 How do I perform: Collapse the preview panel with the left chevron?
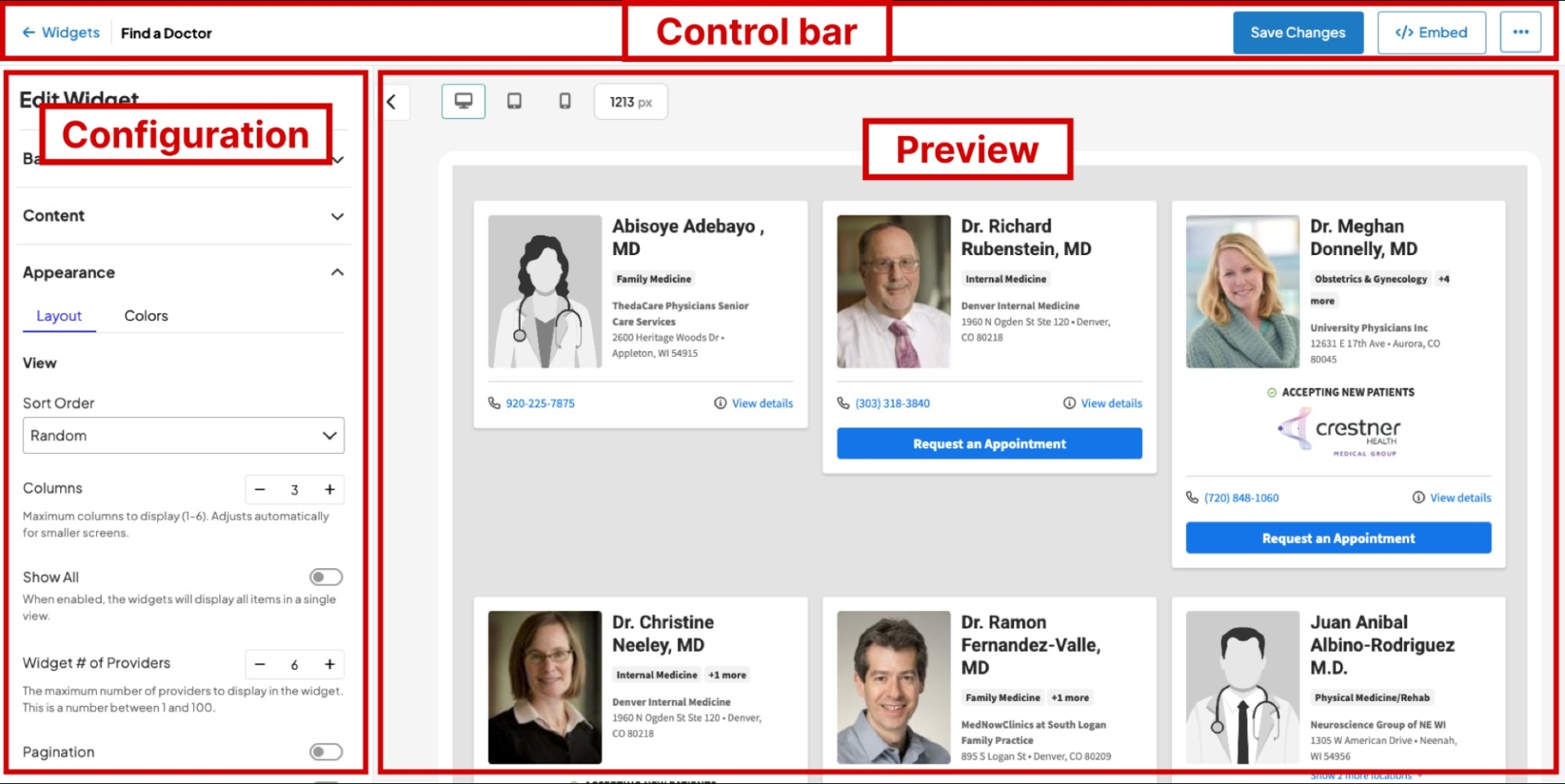pos(393,101)
